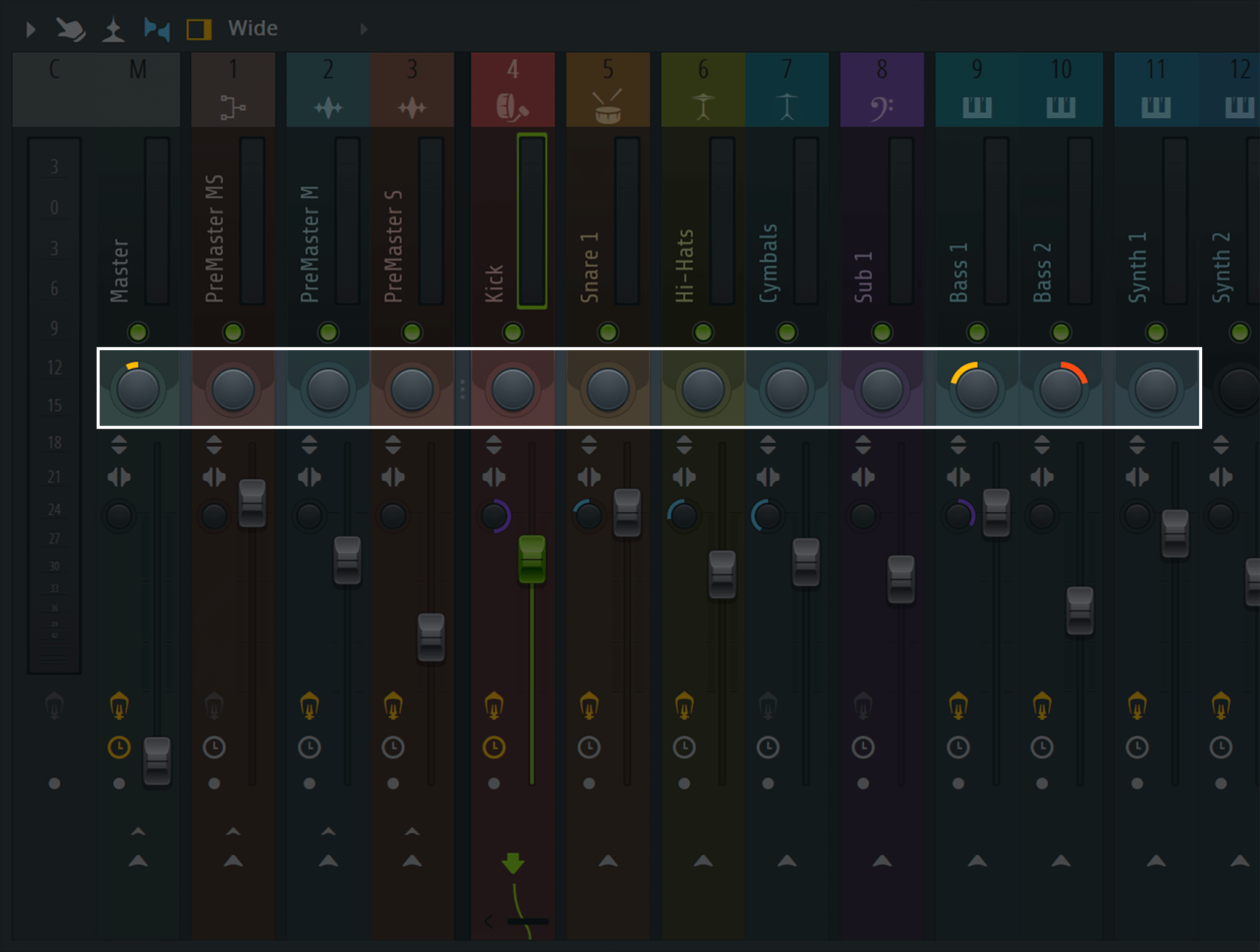1260x952 pixels.
Task: Swap stereo channels on Snare 1 track
Action: (589, 477)
